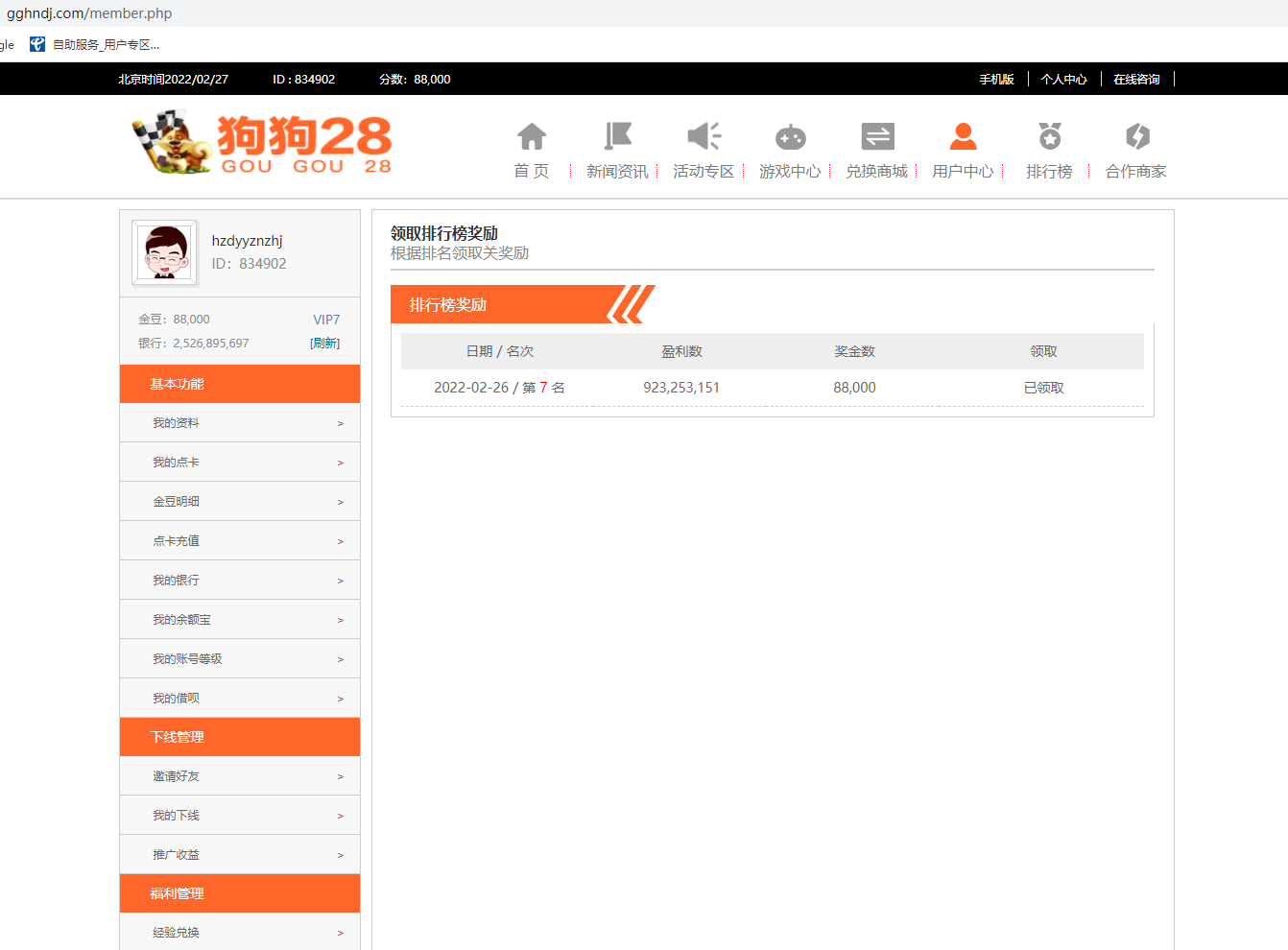Click the partner merchants icon
The width and height of the screenshot is (1288, 950).
[1137, 137]
